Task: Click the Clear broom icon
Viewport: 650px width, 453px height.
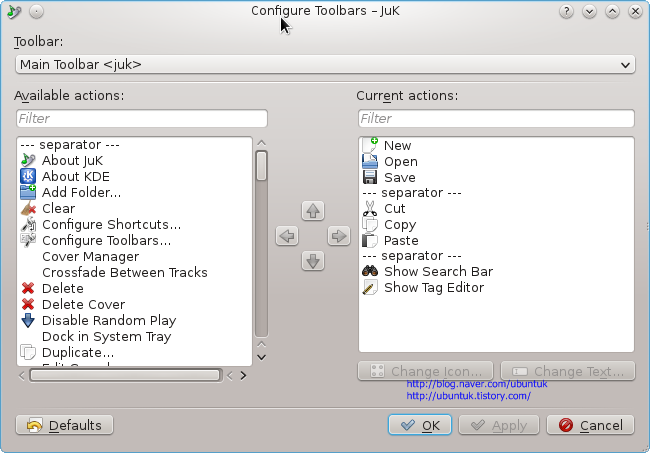Action: click(x=28, y=208)
